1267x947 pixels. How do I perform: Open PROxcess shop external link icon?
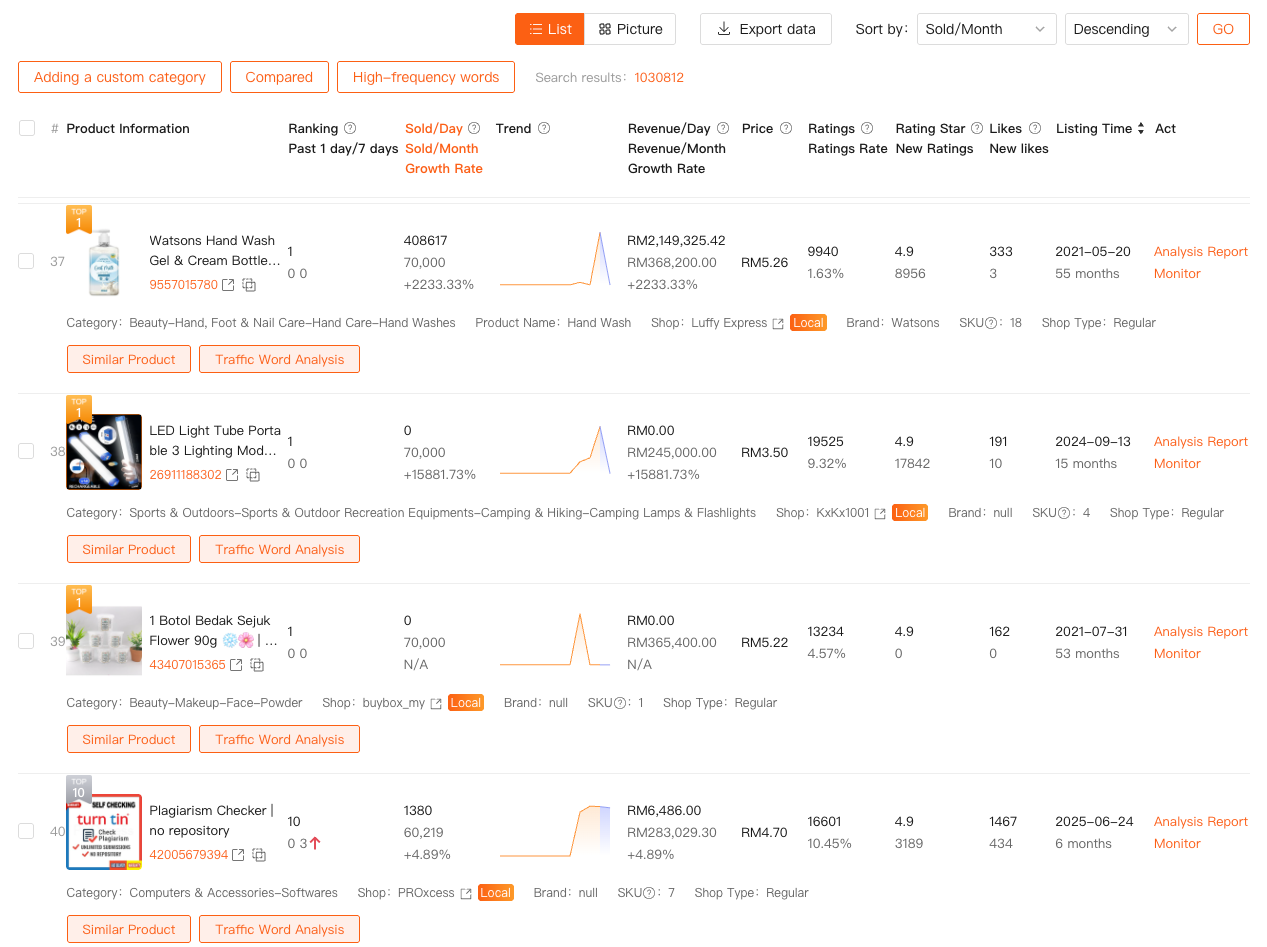click(466, 893)
